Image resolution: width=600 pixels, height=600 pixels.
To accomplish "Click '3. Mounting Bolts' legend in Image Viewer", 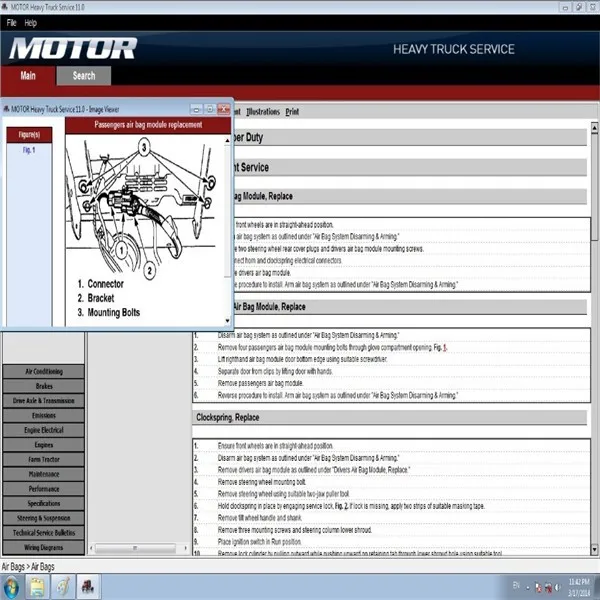I will tap(109, 312).
